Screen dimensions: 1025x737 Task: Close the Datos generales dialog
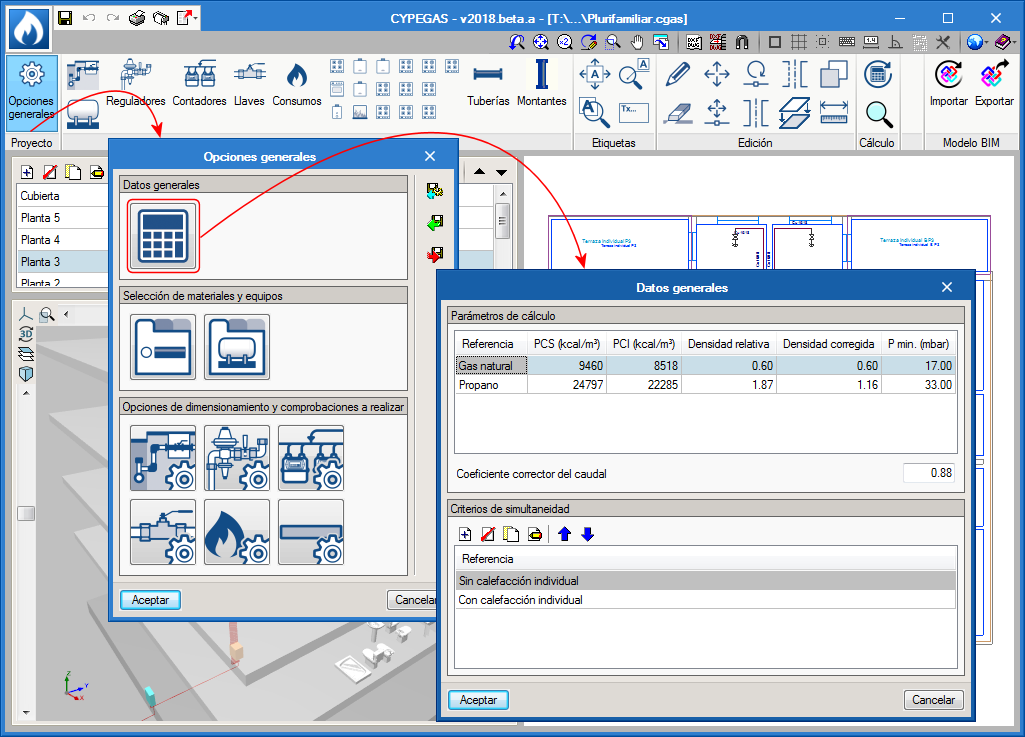pos(947,287)
